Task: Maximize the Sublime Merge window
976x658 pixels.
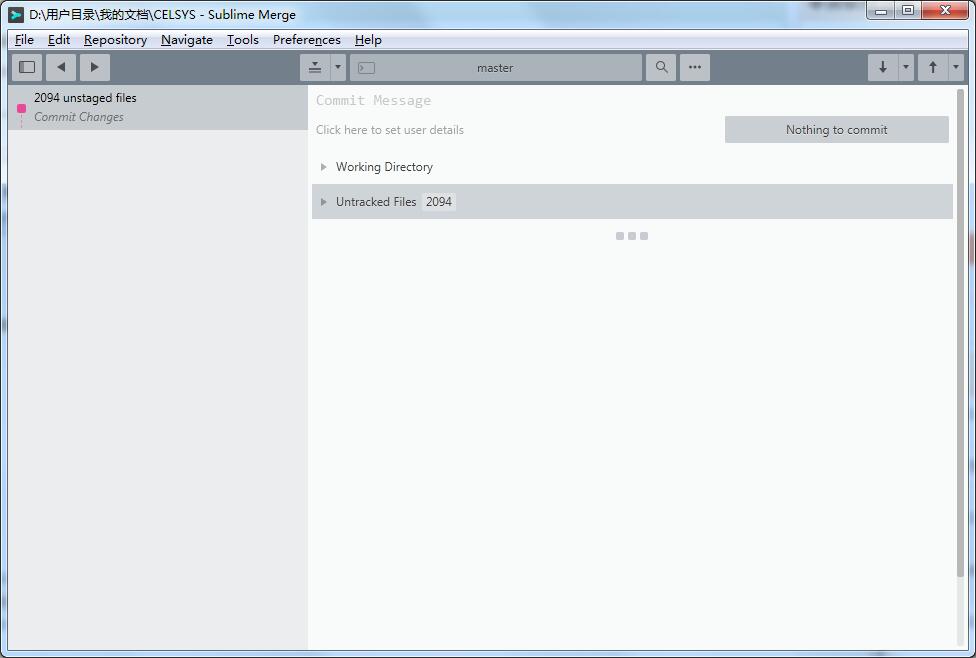Action: click(x=908, y=11)
